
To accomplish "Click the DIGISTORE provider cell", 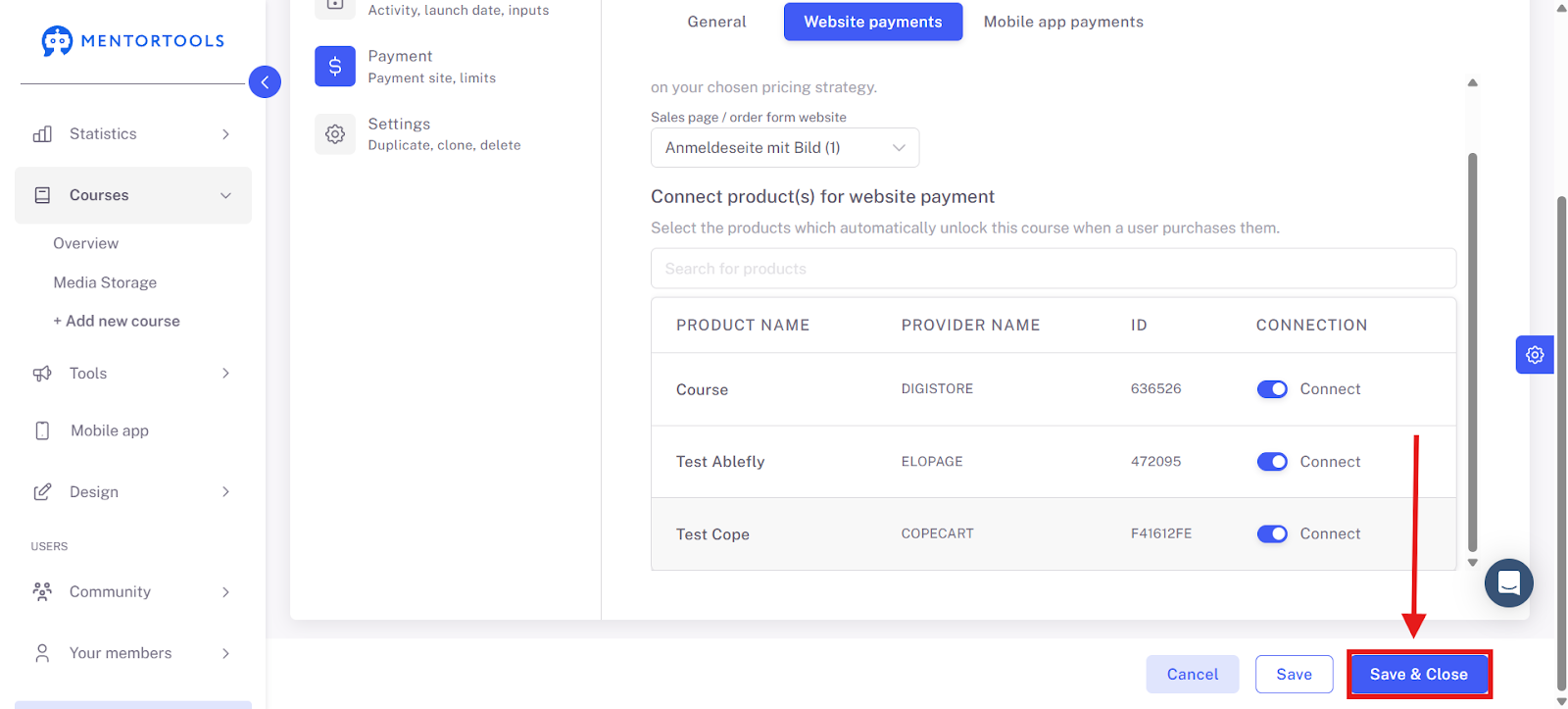I will pyautogui.click(x=937, y=389).
